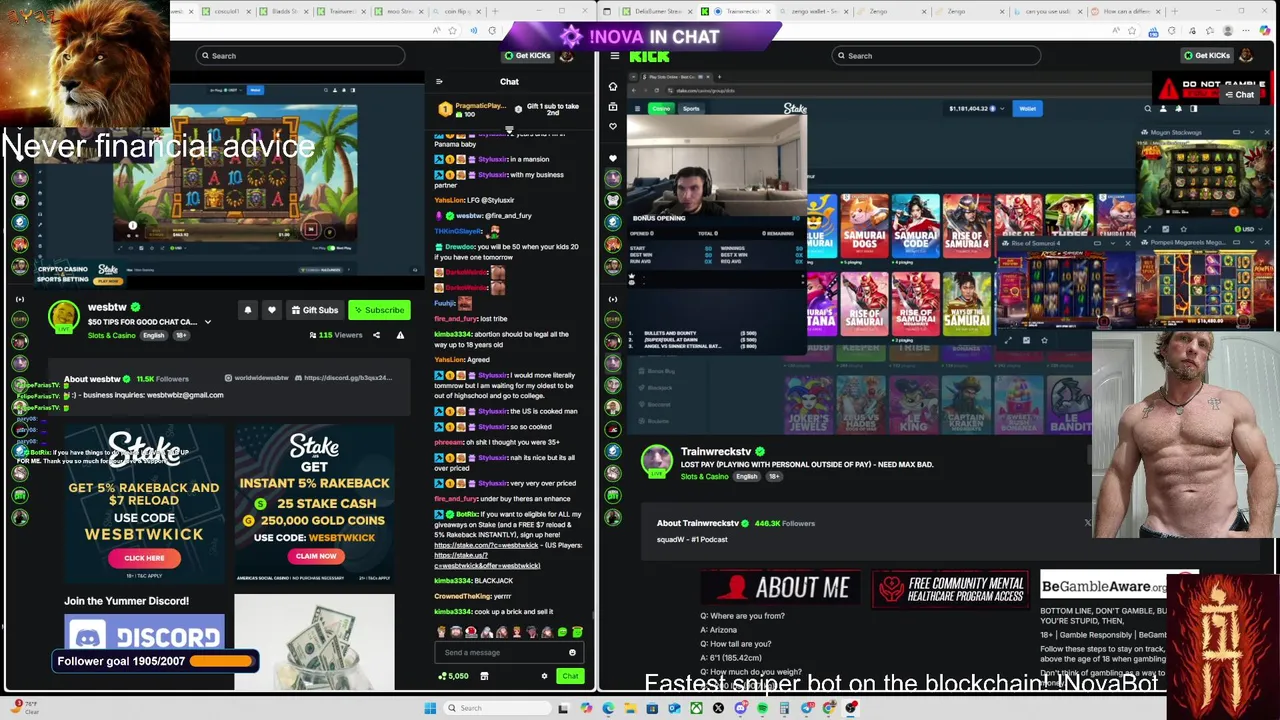
Task: Click CLAIM NOW on Stake cash banner
Action: coord(315,556)
